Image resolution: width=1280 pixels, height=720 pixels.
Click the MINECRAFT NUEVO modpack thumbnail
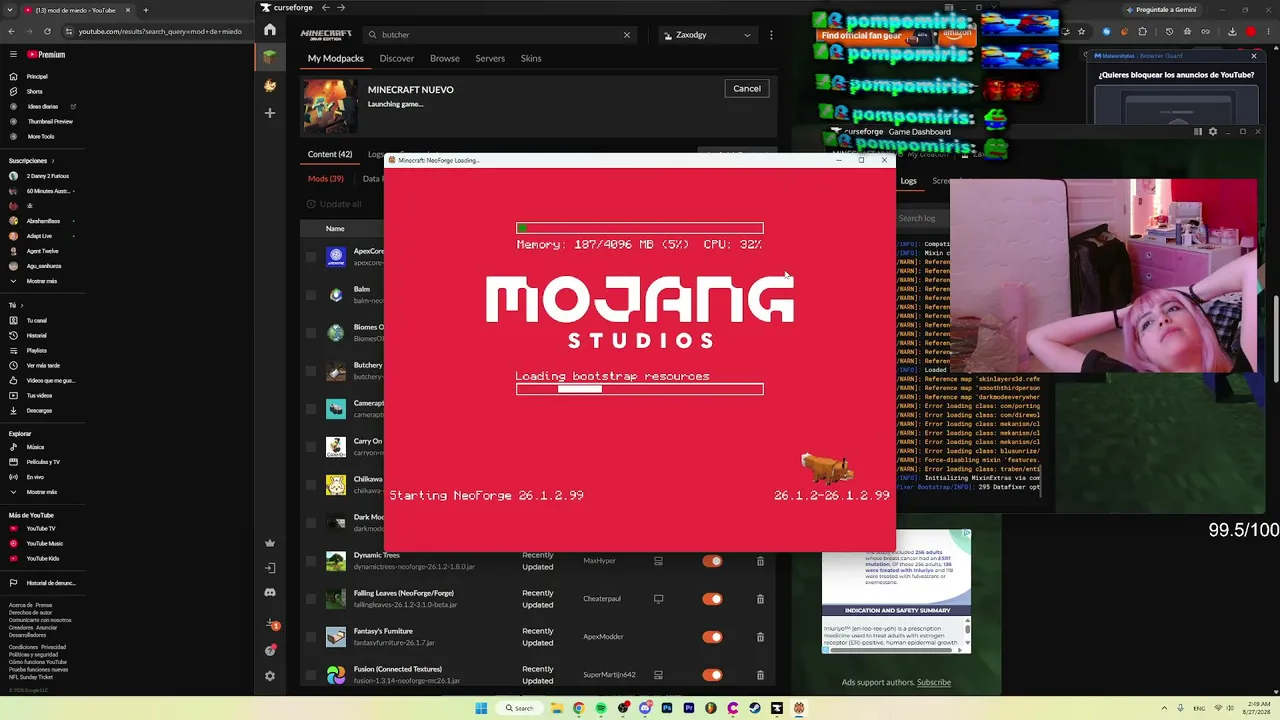330,106
